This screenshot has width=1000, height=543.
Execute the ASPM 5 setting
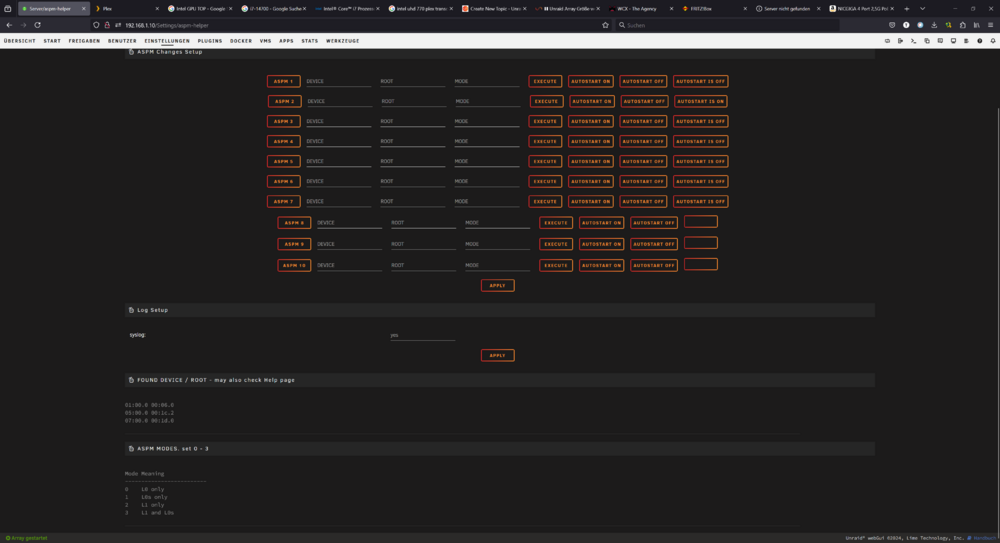pyautogui.click(x=545, y=161)
